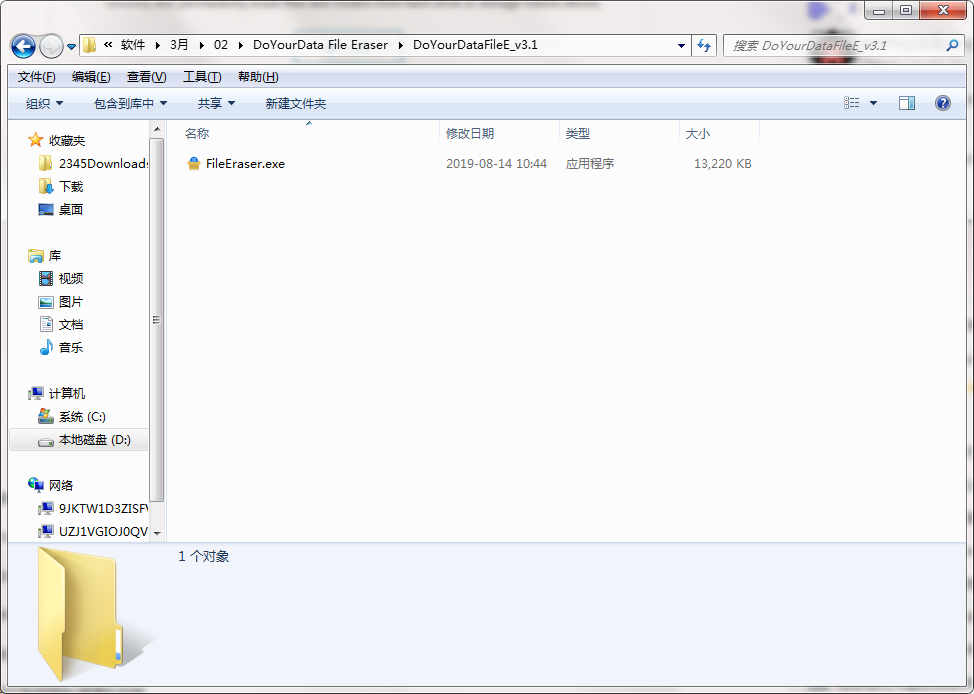Click the folder icon in address bar

click(x=90, y=45)
